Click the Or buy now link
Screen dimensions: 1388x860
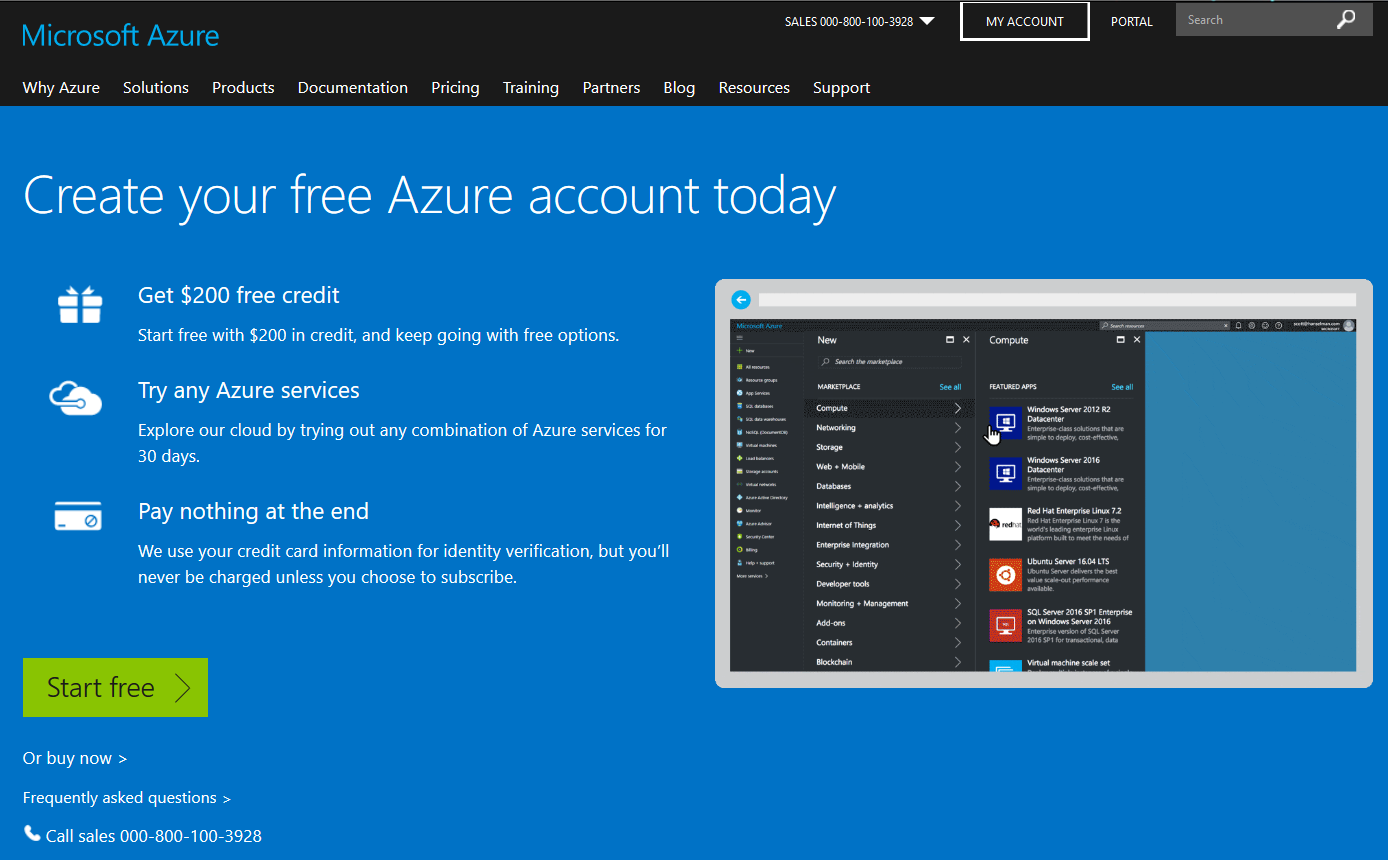click(75, 758)
